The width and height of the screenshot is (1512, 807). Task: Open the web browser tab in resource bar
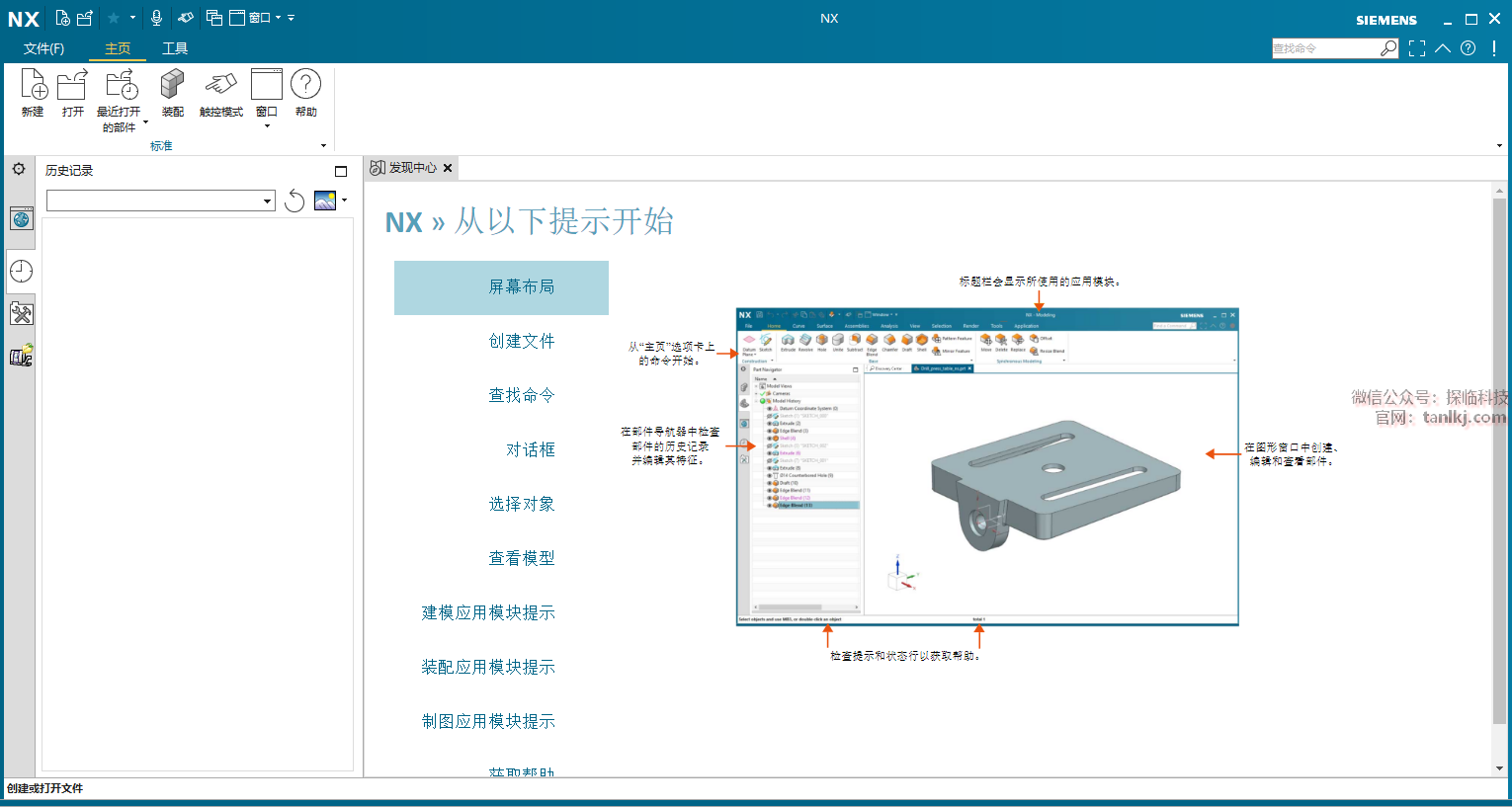click(21, 219)
